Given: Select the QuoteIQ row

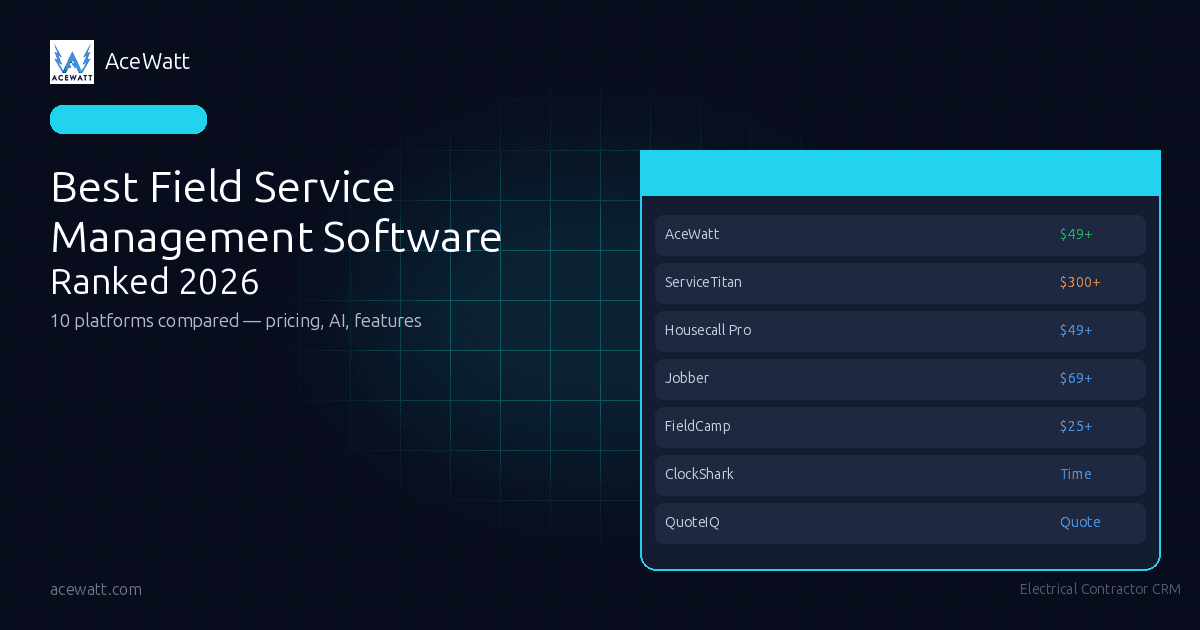Looking at the screenshot, I should click(x=900, y=523).
